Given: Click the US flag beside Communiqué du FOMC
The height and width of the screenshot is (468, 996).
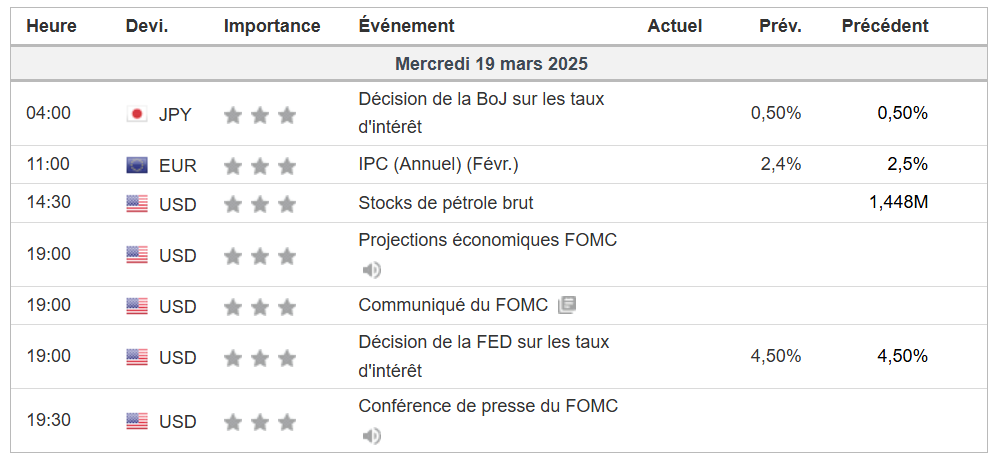Looking at the screenshot, I should pyautogui.click(x=137, y=306).
